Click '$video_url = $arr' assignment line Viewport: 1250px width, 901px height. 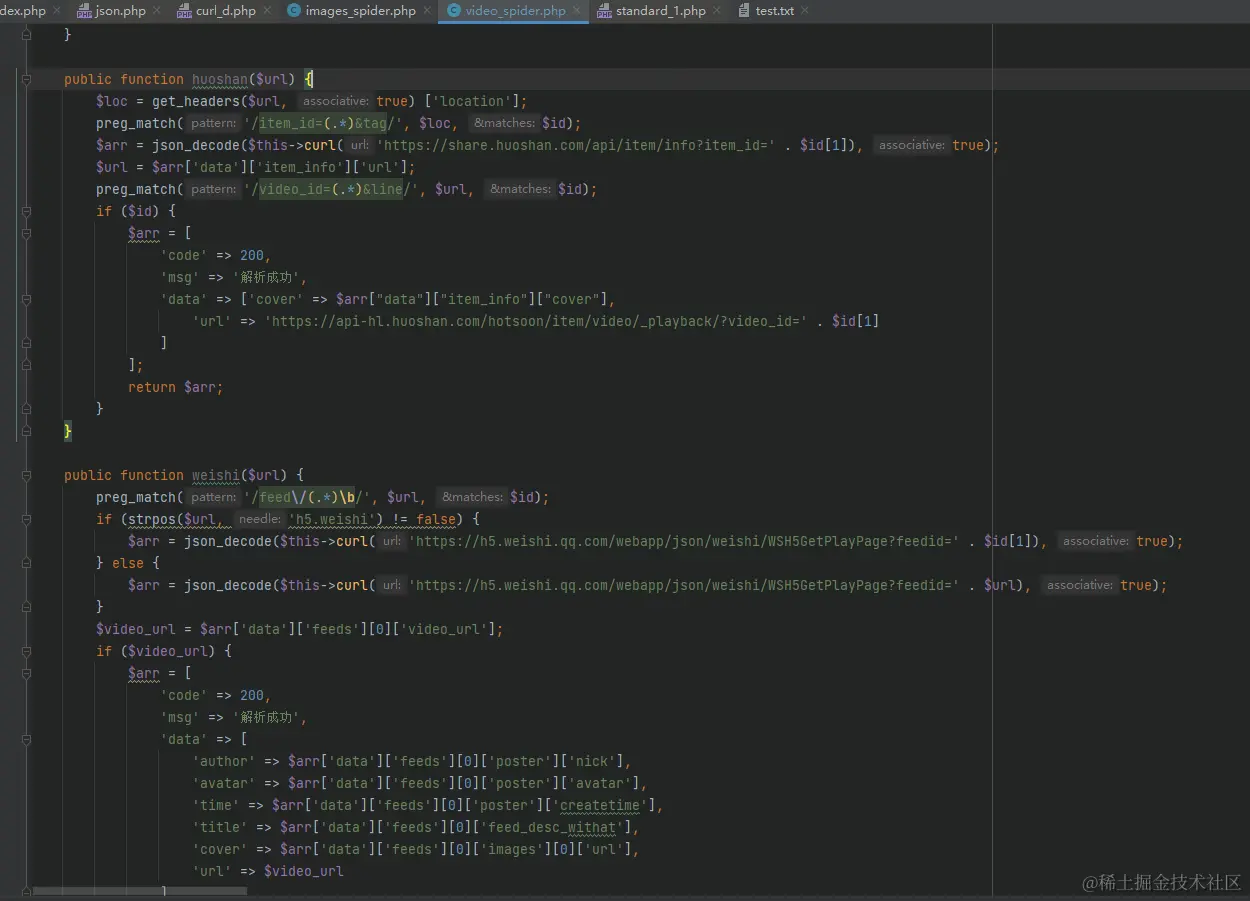(x=299, y=629)
